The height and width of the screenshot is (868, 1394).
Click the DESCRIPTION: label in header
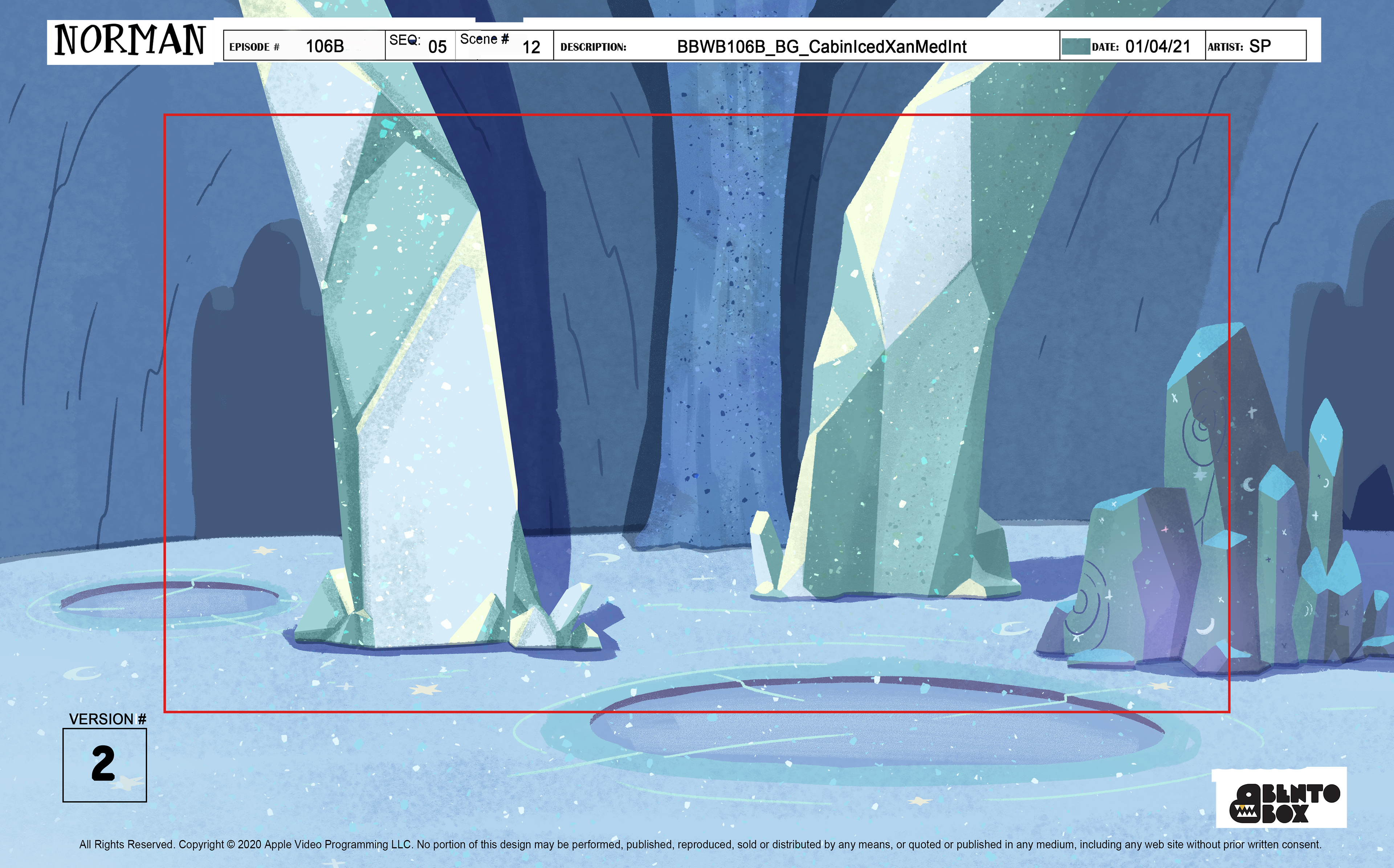593,47
